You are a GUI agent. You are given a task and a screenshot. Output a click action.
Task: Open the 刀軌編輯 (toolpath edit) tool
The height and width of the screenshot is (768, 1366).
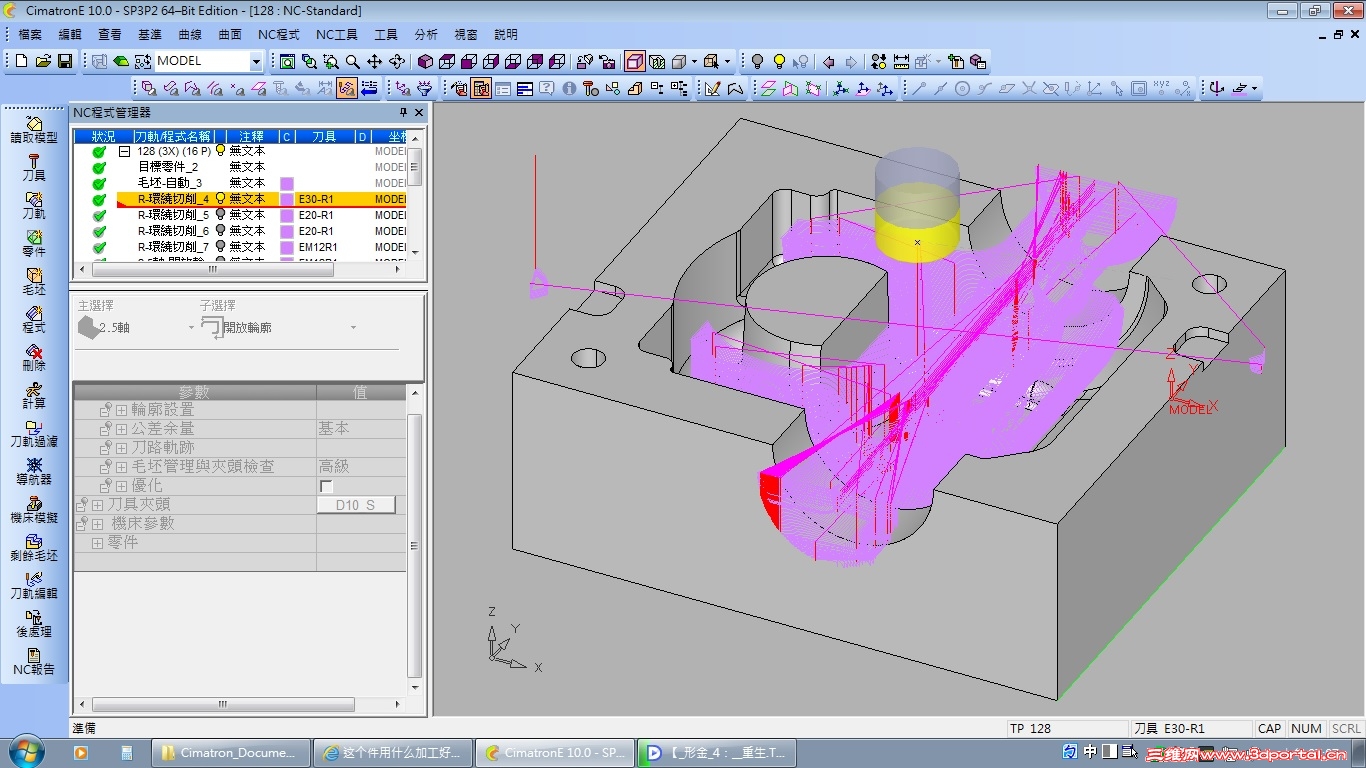pyautogui.click(x=34, y=585)
